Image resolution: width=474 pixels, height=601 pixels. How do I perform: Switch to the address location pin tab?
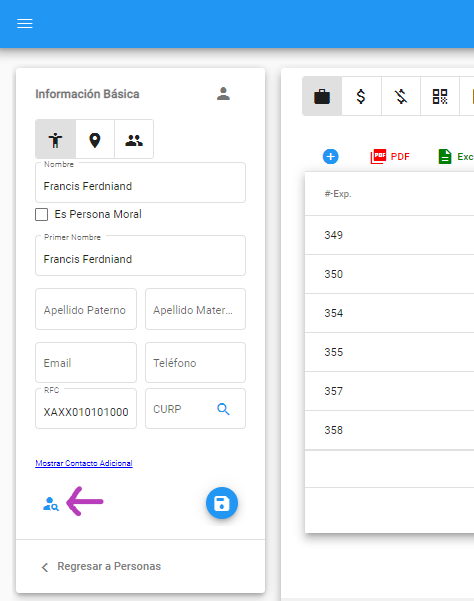pos(95,139)
